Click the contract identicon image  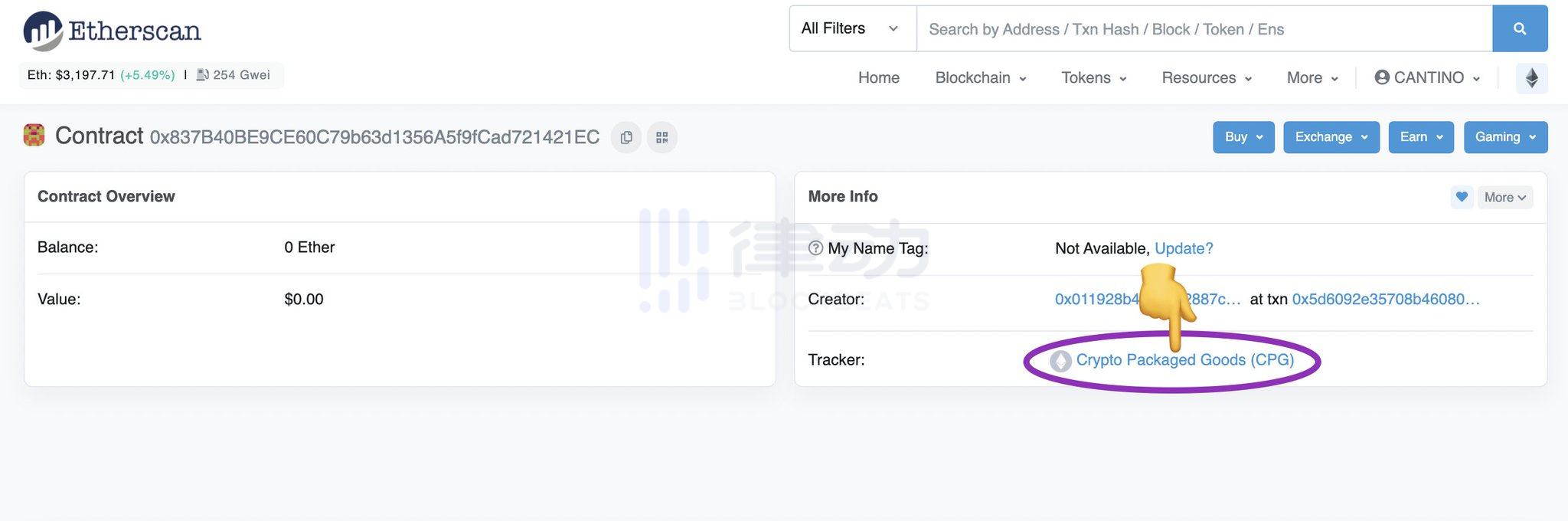click(34, 135)
